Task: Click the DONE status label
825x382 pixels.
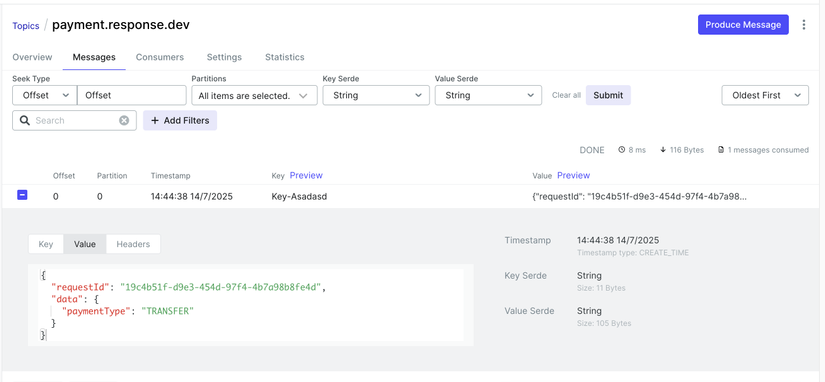Action: click(x=592, y=150)
